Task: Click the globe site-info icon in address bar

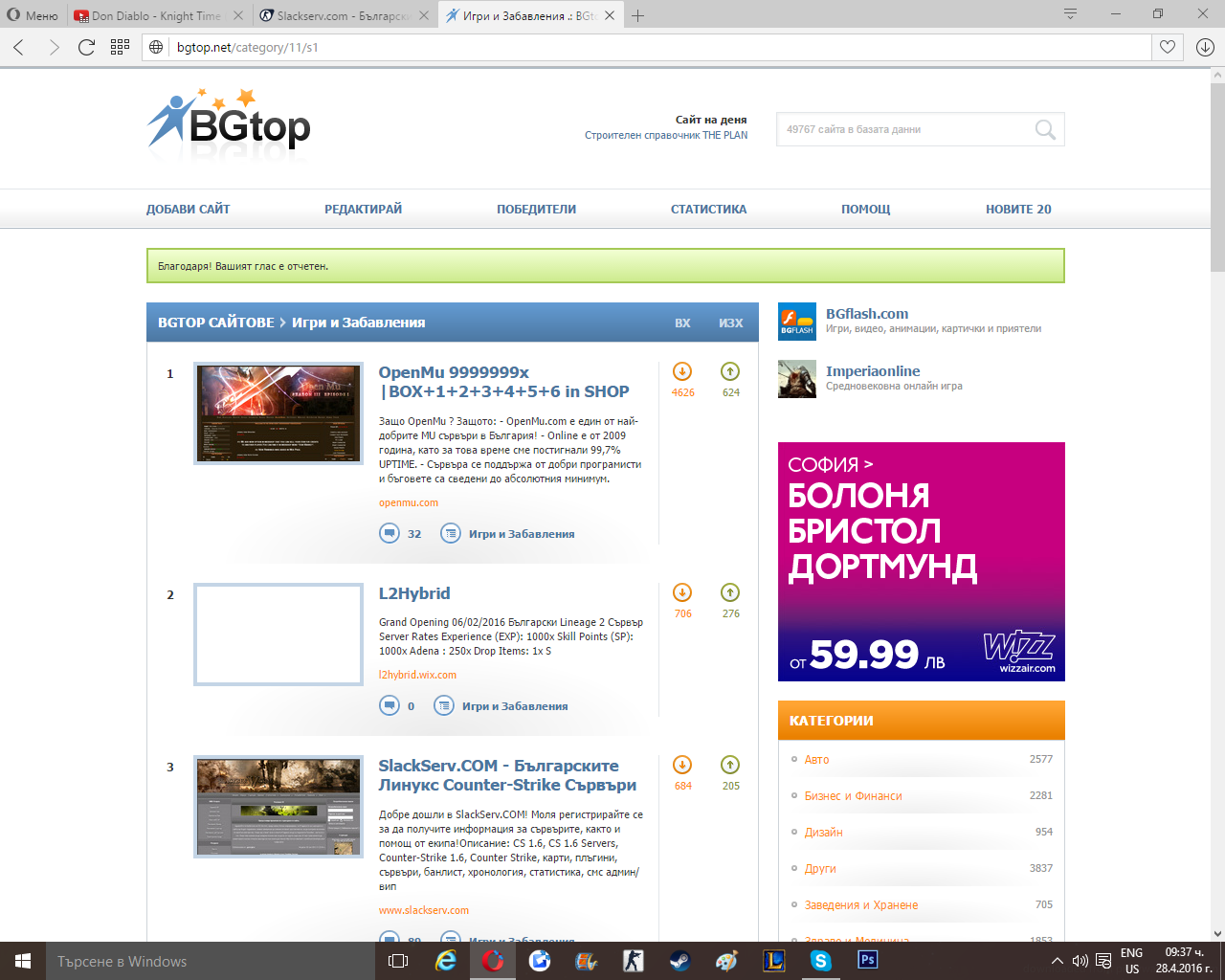Action: pyautogui.click(x=156, y=47)
